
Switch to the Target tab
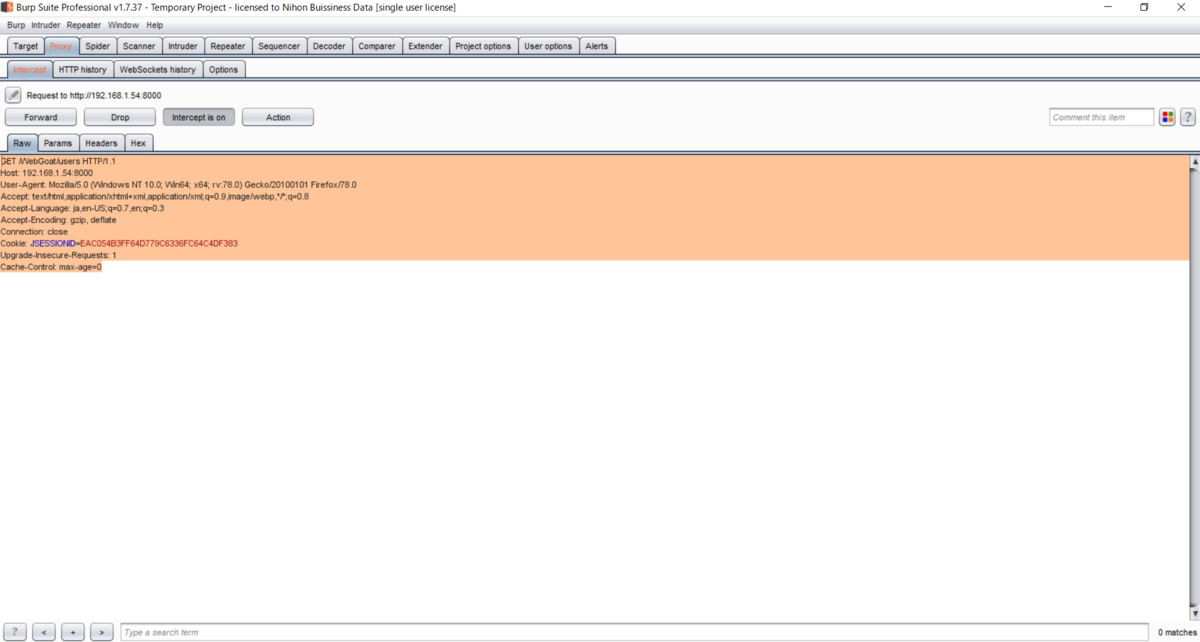(26, 46)
